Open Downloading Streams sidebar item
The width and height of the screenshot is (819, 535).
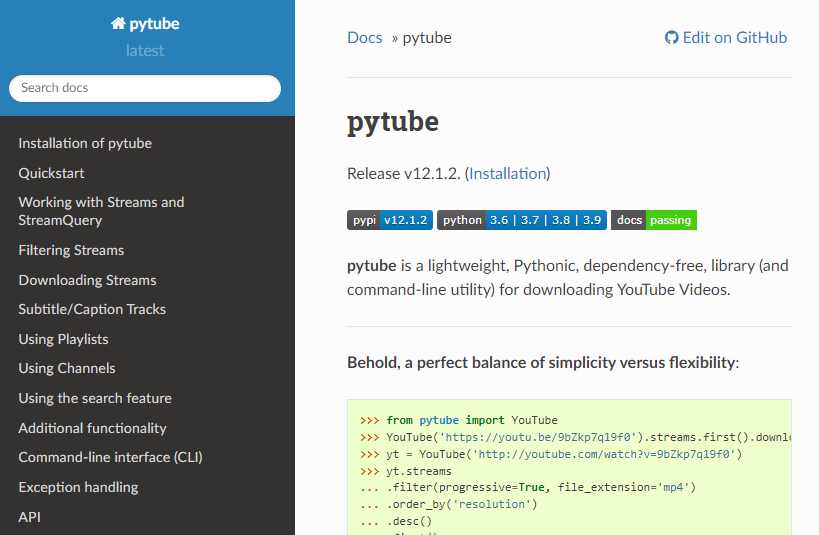coord(87,280)
